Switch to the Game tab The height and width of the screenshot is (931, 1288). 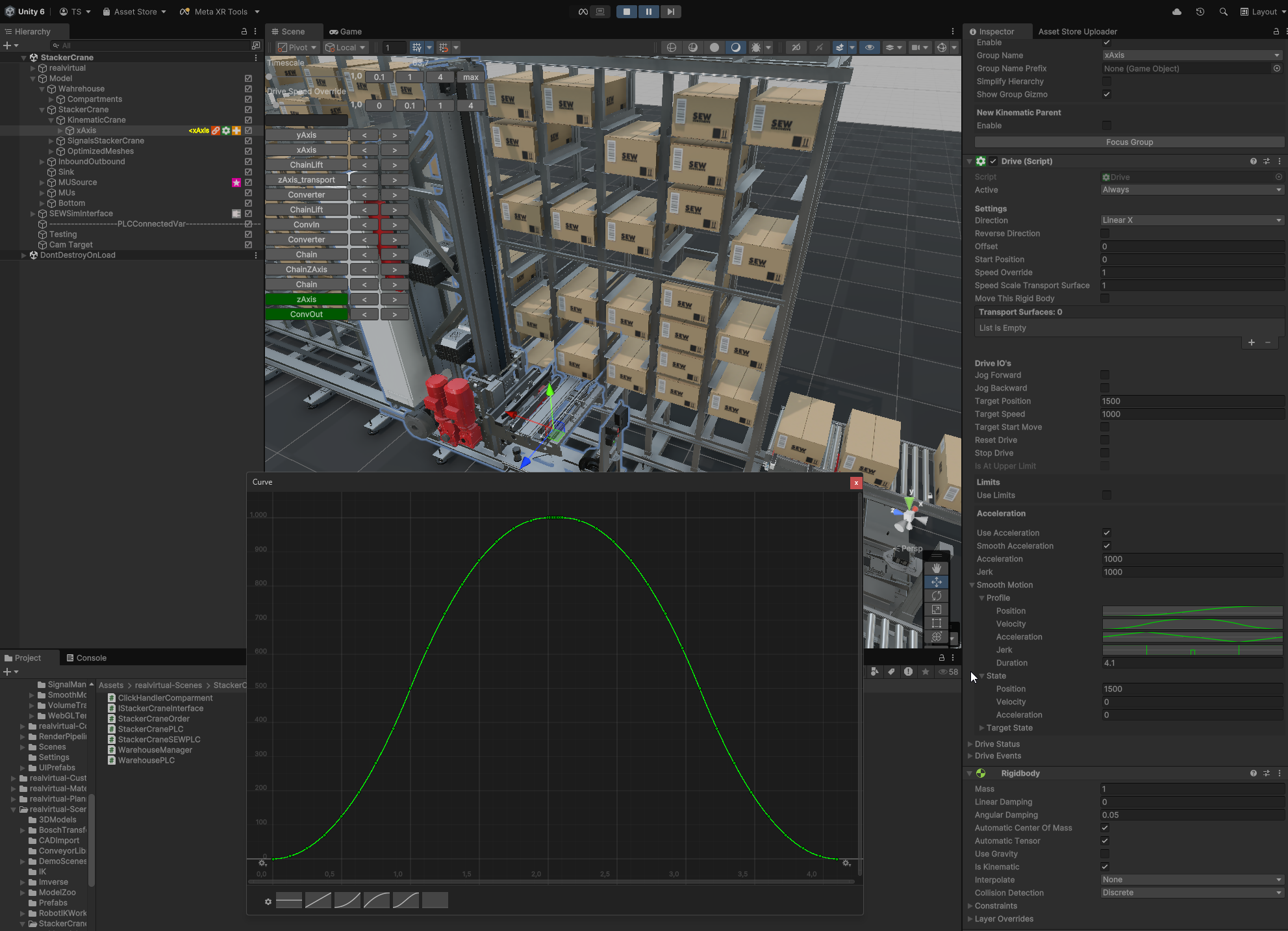point(346,31)
